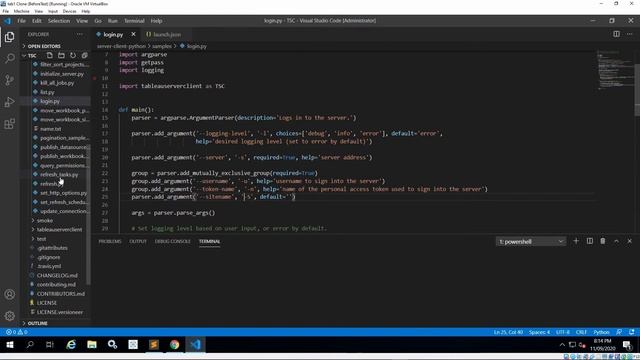Viewport: 640px width, 360px height.
Task: Open Internet Explorer from the taskbar
Action: coord(71,345)
